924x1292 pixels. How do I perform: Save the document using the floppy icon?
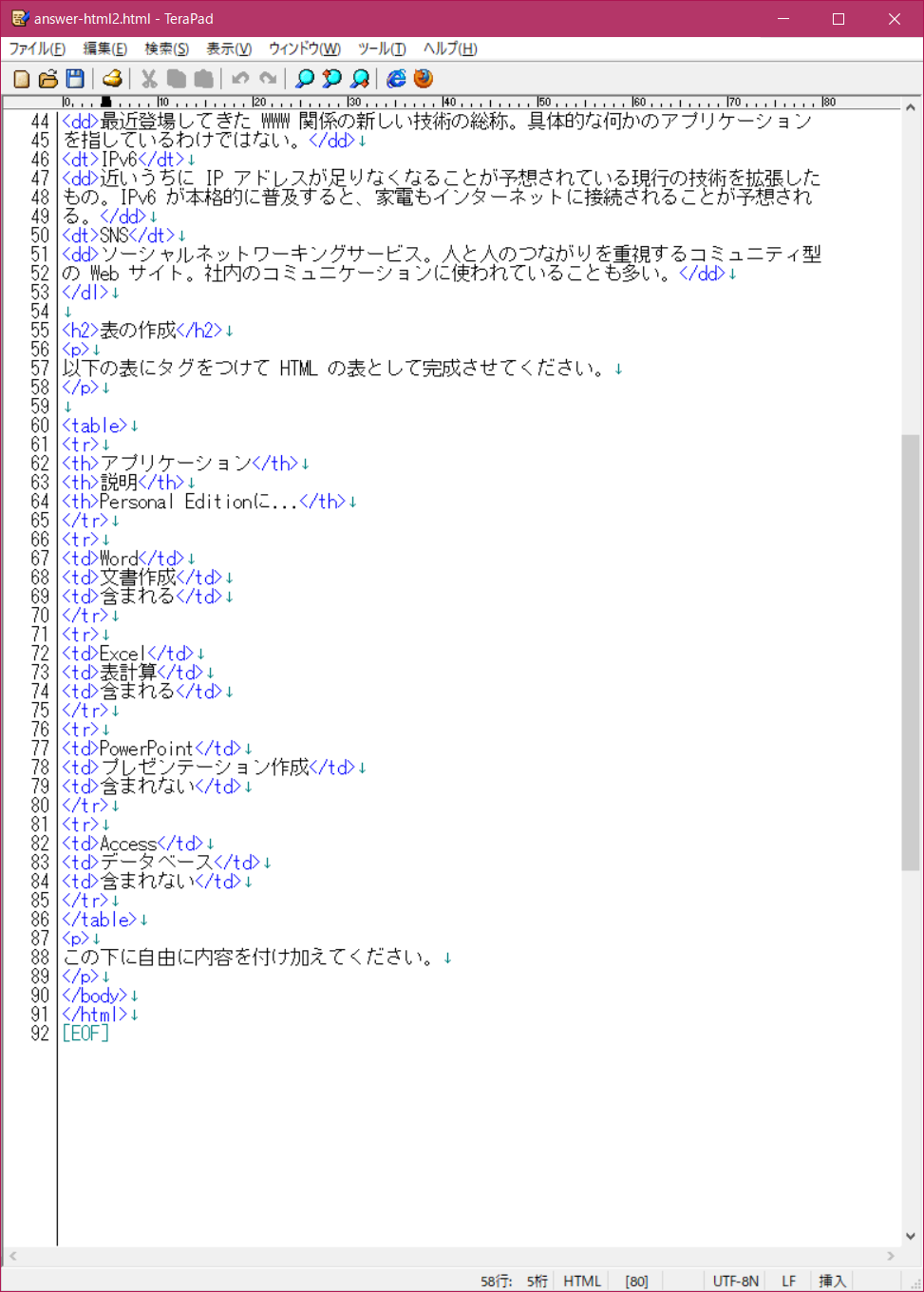75,79
